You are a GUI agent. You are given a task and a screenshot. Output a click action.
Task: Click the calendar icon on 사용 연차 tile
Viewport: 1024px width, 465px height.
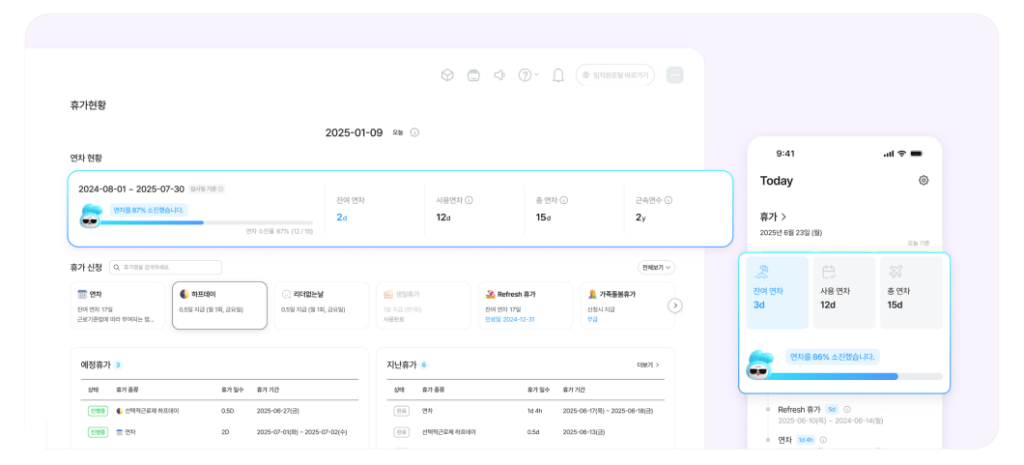point(829,272)
